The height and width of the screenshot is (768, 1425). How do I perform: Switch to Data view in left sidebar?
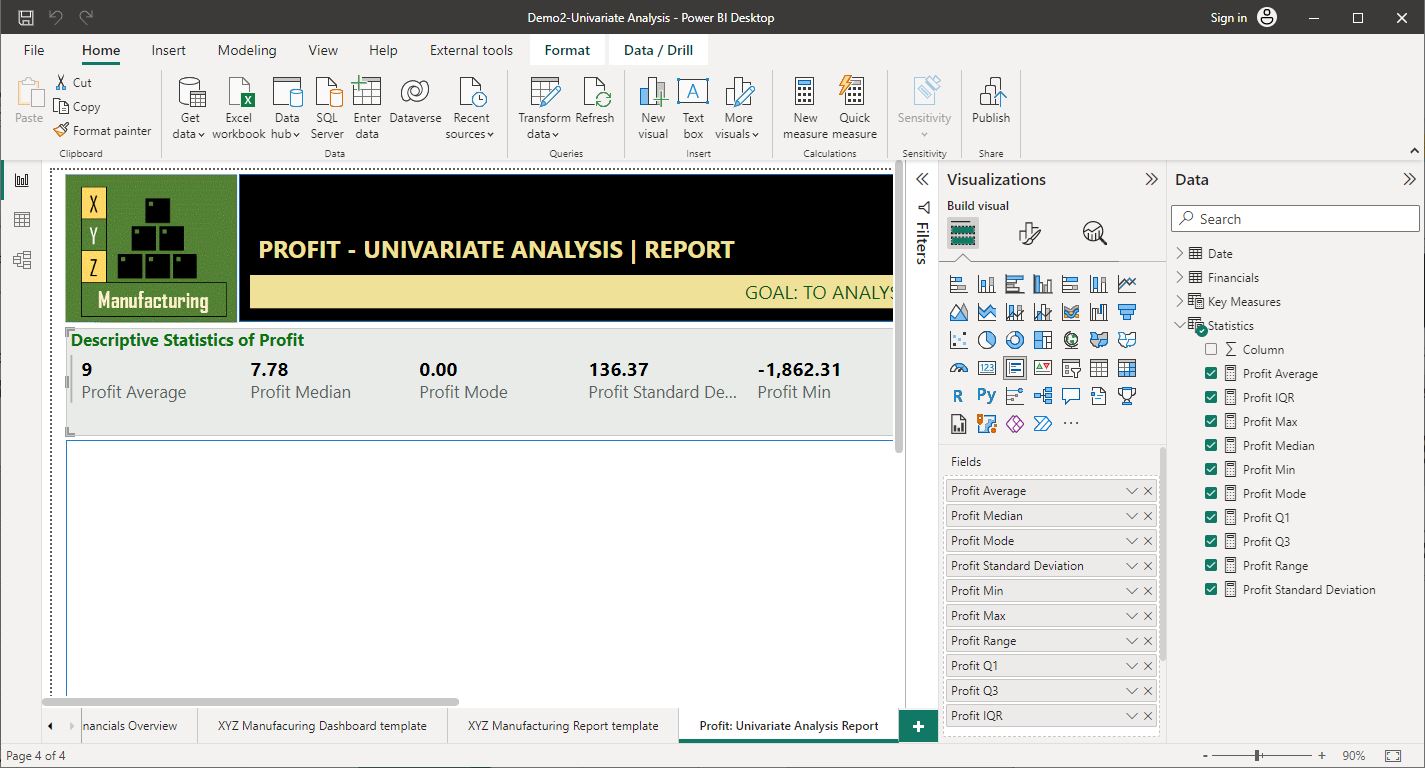point(21,220)
